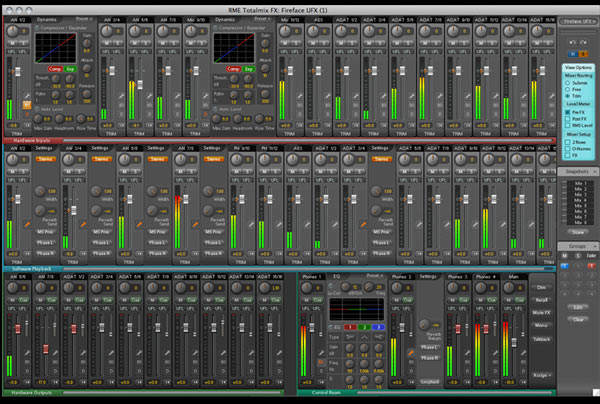Open Settings tab of software playback AN 1/2
The height and width of the screenshot is (404, 600).
coord(44,148)
